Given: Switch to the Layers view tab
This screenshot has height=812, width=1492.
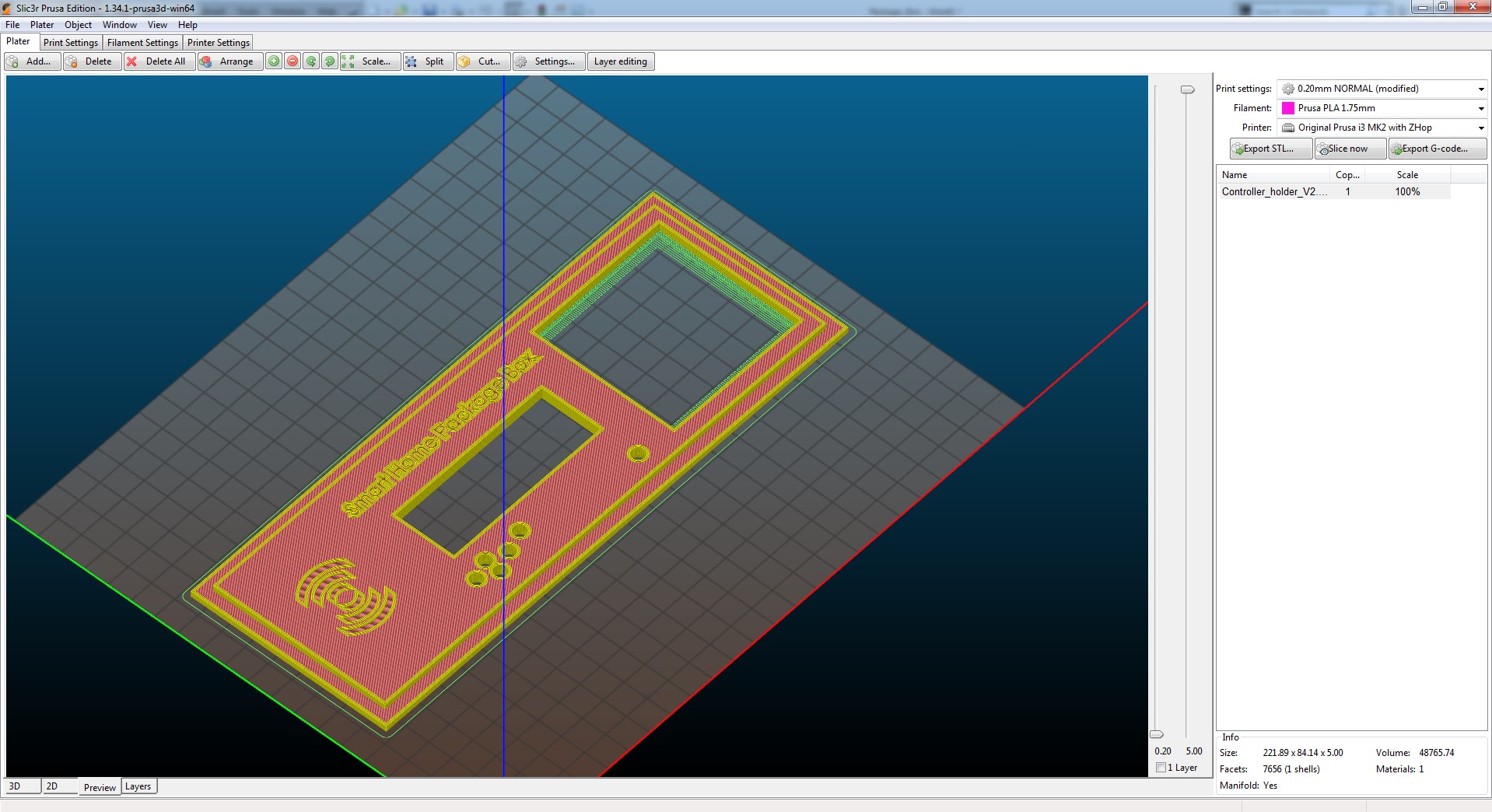Looking at the screenshot, I should pos(138,786).
